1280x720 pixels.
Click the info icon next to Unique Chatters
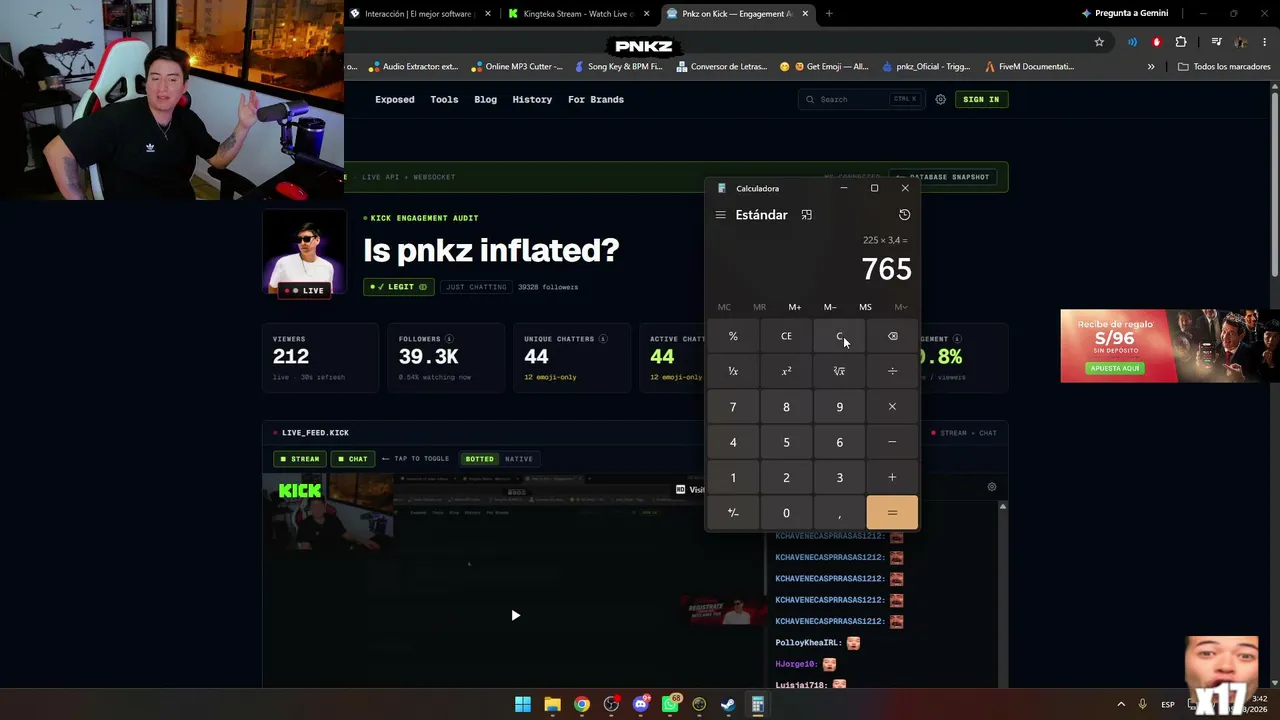[604, 339]
